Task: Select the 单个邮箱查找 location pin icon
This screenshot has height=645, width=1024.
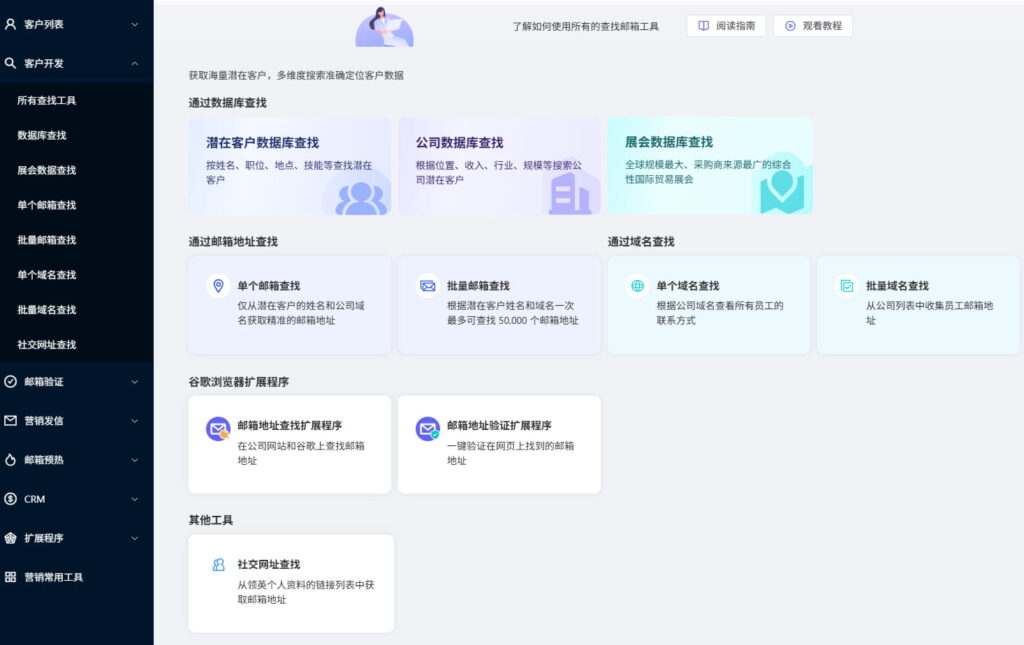Action: tap(220, 285)
